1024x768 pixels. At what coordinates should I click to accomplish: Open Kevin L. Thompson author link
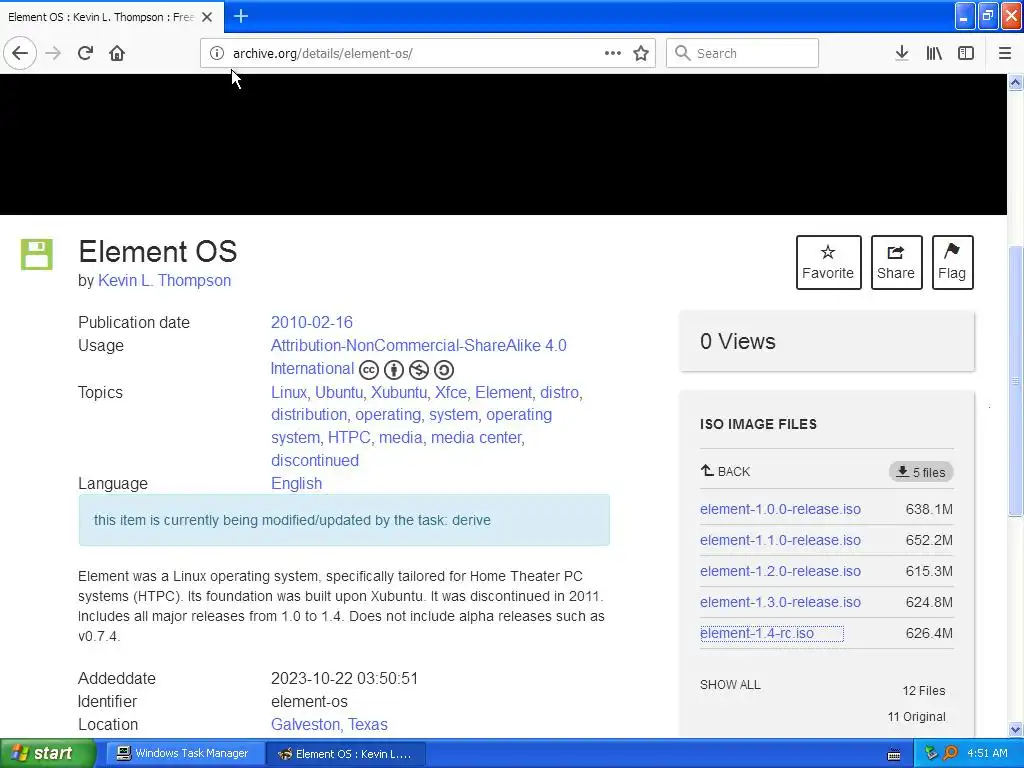point(165,280)
